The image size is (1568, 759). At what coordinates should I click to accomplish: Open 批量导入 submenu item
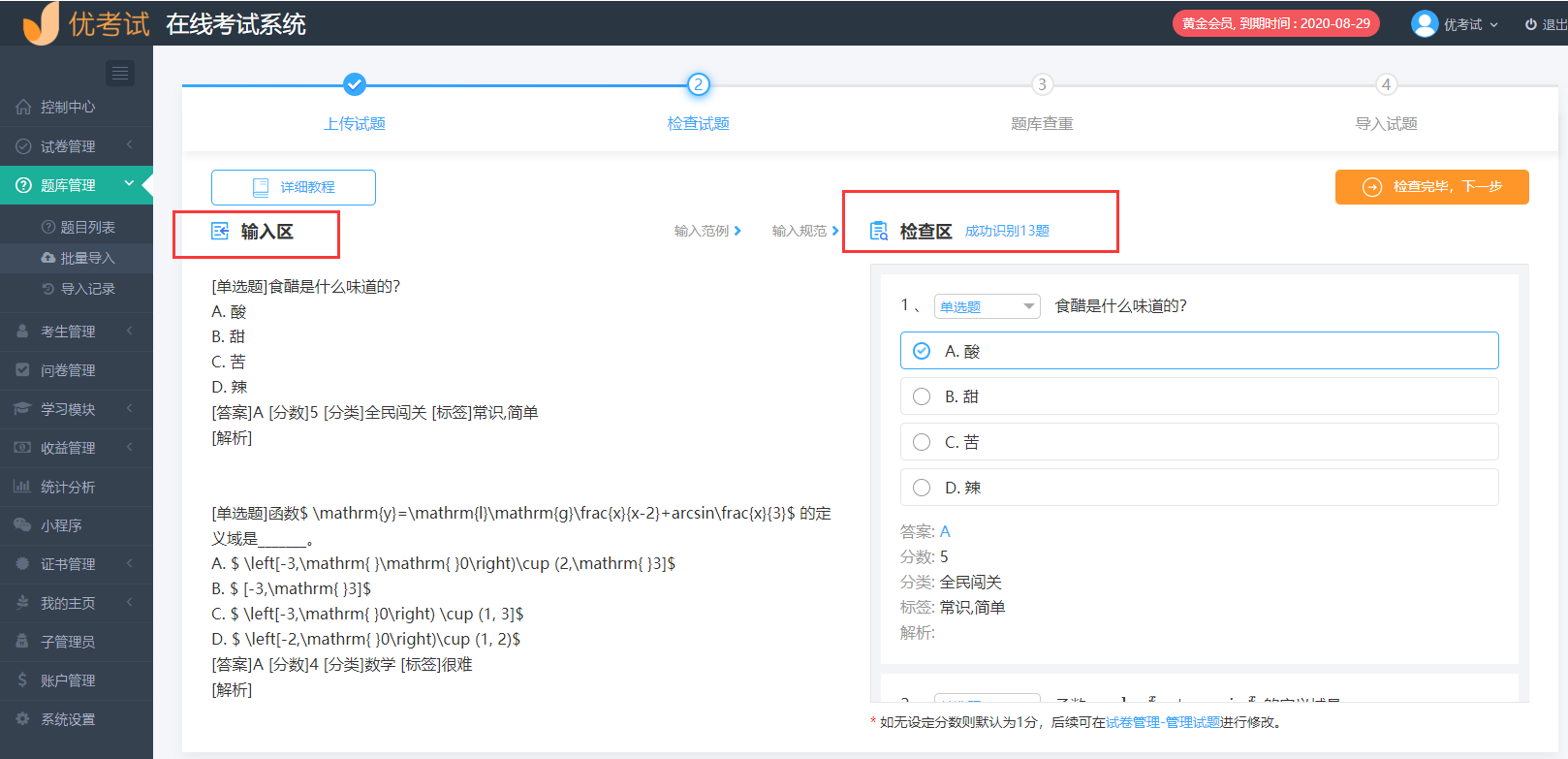(77, 258)
